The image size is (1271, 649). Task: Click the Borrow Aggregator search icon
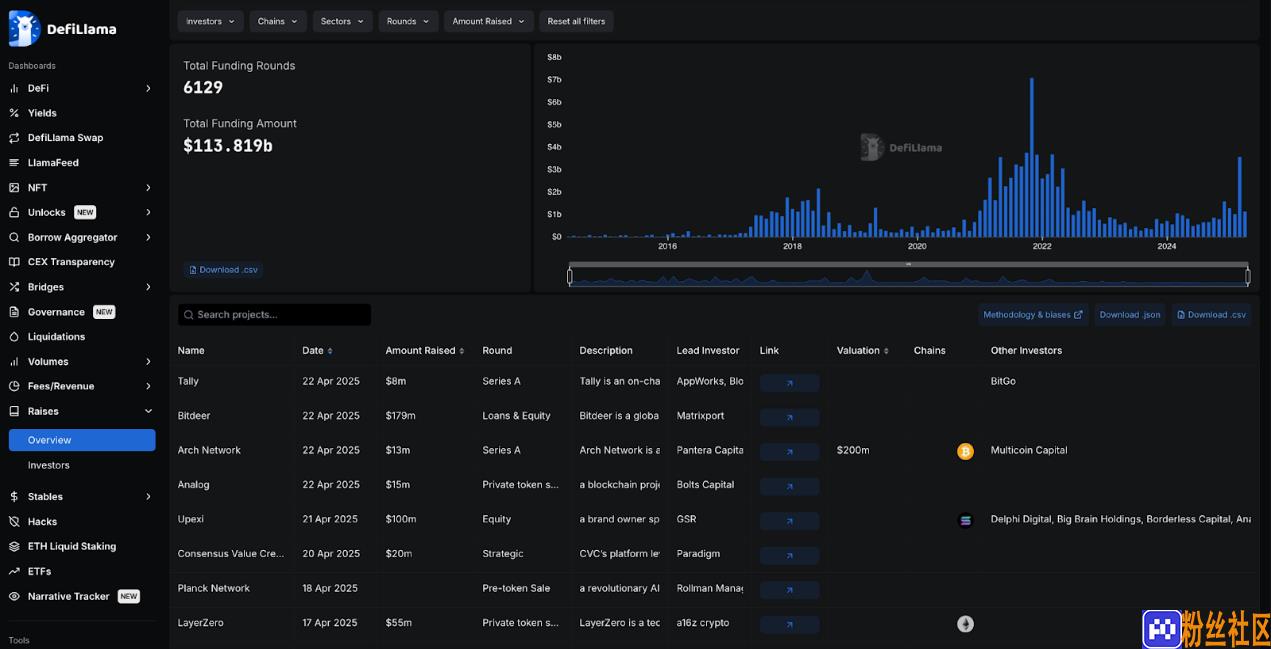pyautogui.click(x=14, y=237)
